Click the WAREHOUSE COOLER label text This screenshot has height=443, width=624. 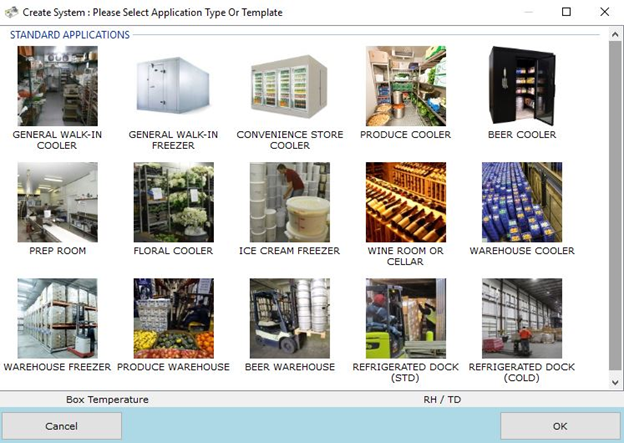(x=522, y=251)
